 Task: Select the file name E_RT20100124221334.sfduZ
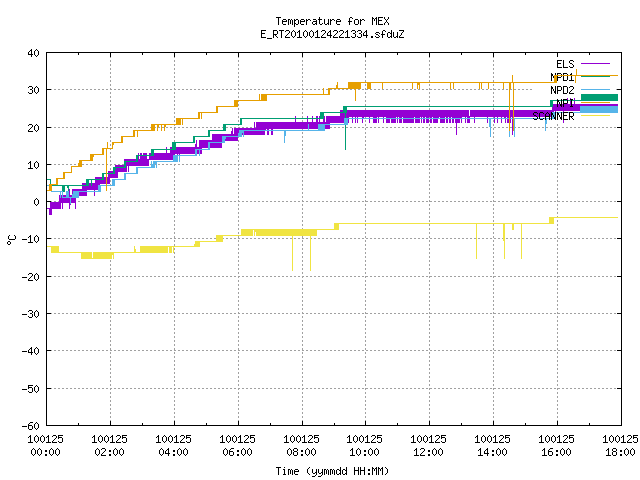[332, 34]
